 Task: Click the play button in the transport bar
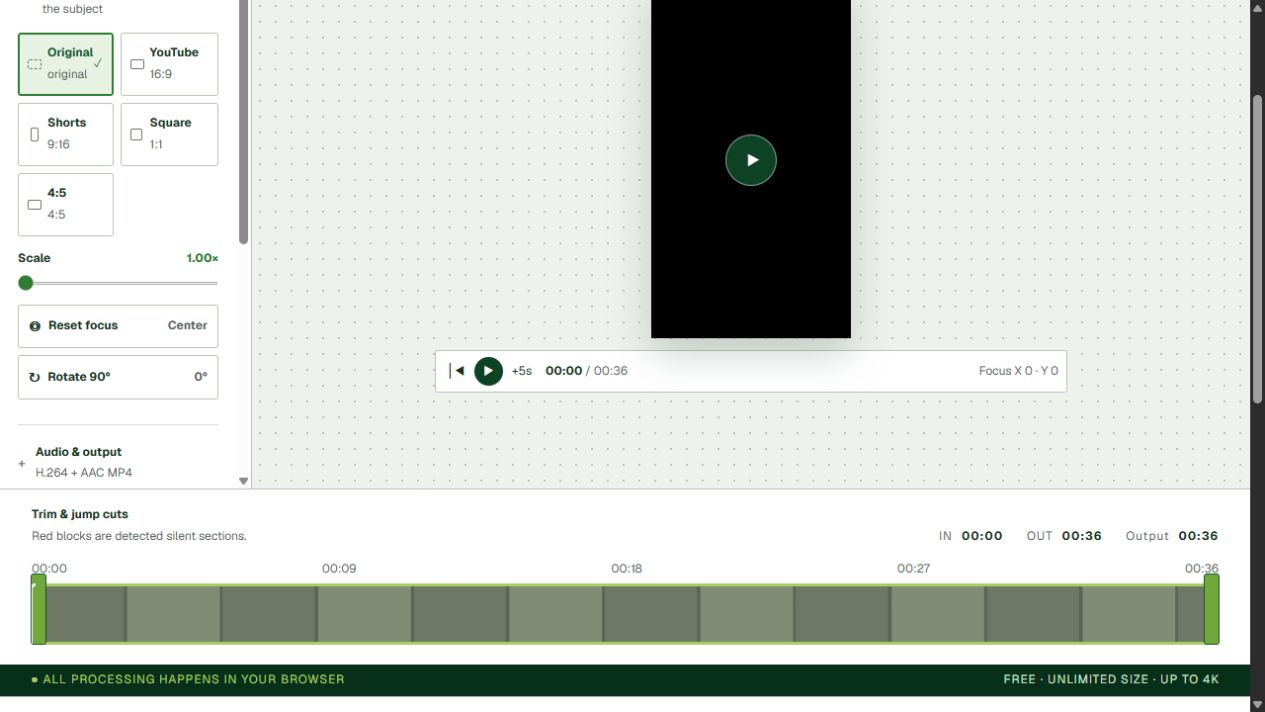[x=488, y=371]
